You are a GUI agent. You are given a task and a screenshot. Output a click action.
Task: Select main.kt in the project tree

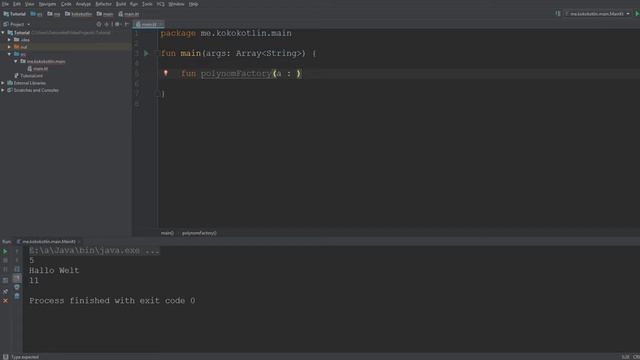click(x=38, y=69)
